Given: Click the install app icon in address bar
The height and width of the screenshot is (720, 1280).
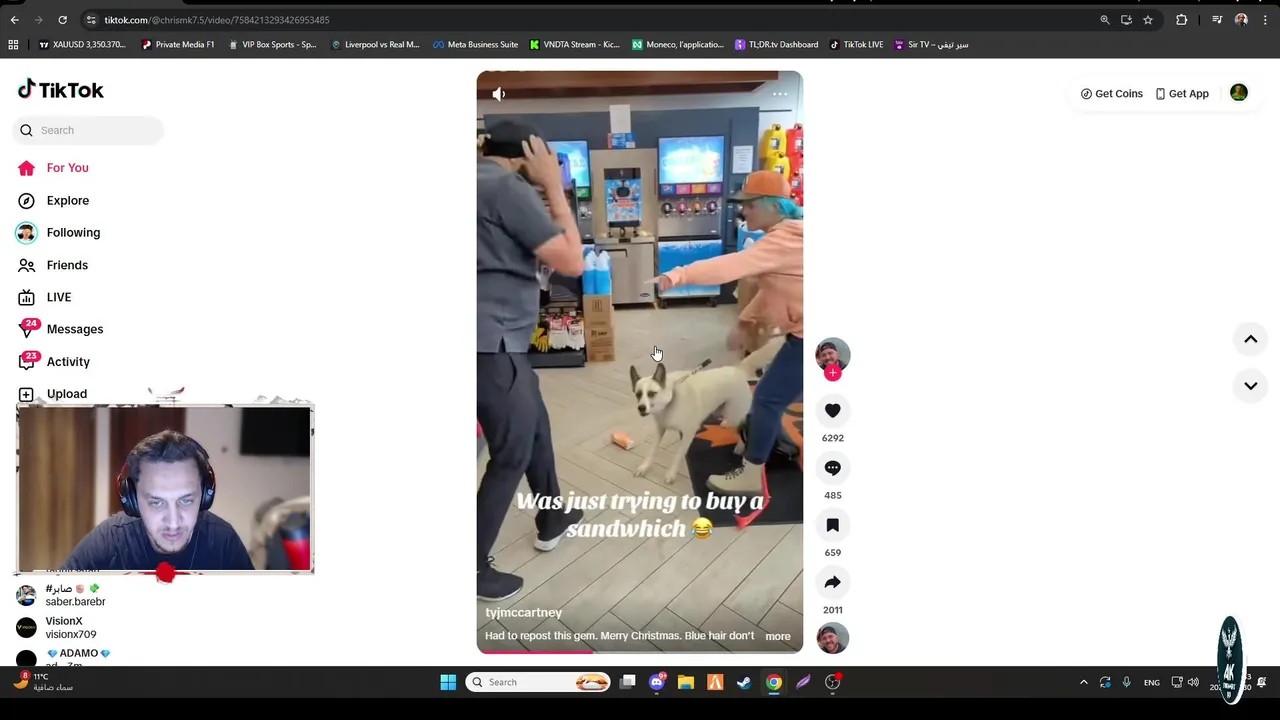Looking at the screenshot, I should (1126, 20).
